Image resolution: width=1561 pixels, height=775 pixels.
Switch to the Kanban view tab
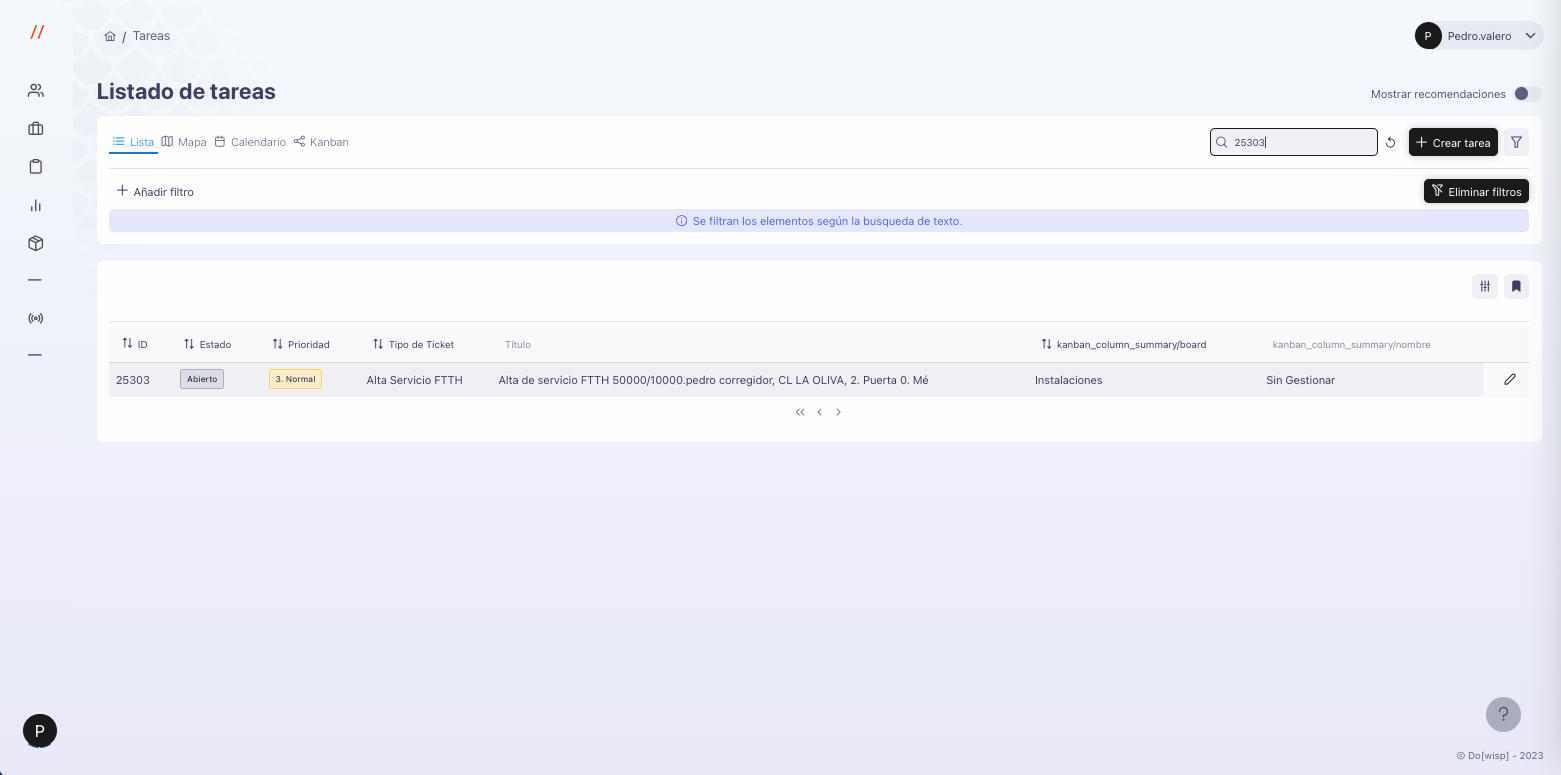point(321,142)
